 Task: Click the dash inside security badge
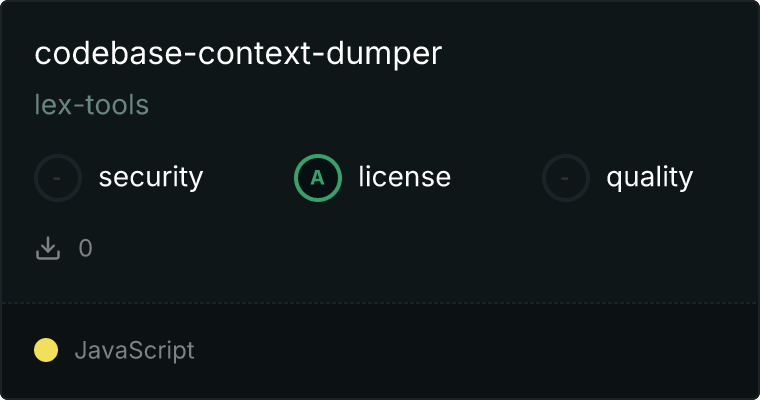[57, 178]
